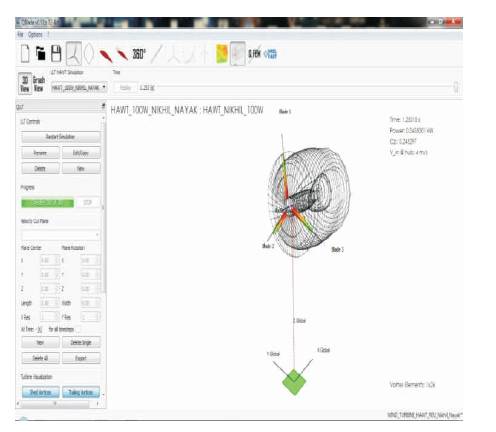Viewport: 496px width, 432px height.
Task: Click the 'Power:' readout in the view
Action: pyautogui.click(x=411, y=130)
